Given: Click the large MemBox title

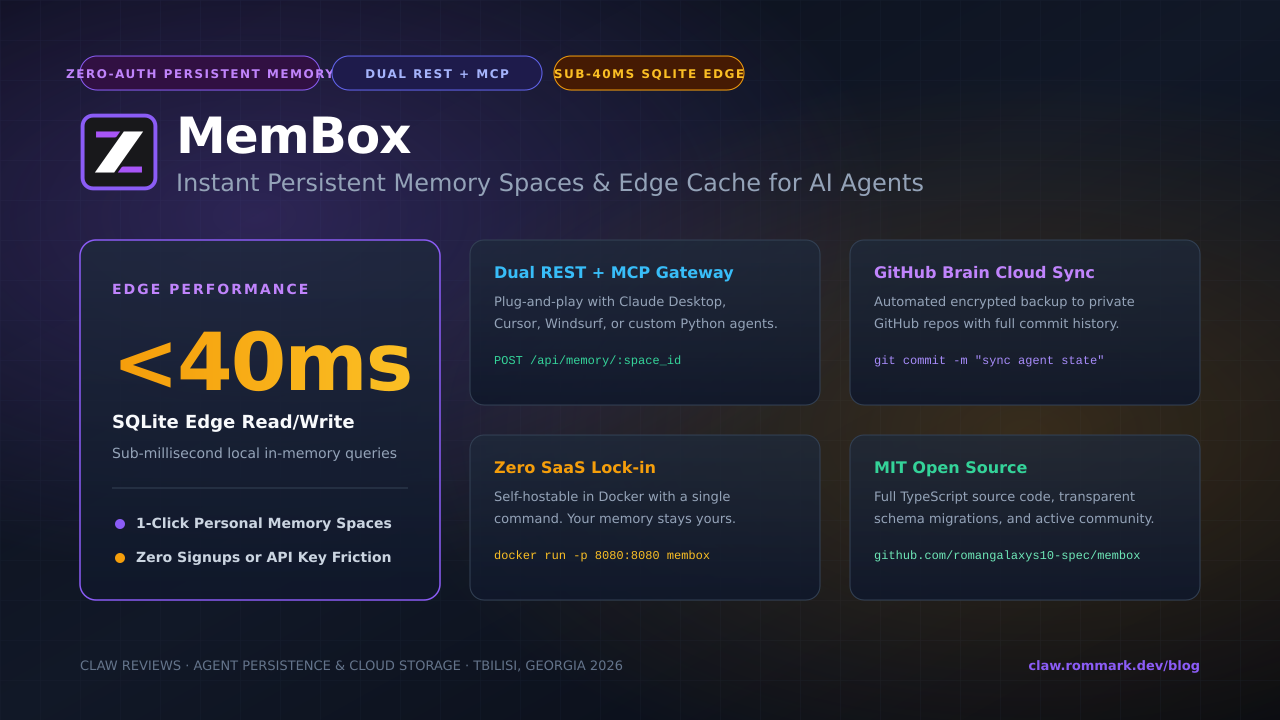Looking at the screenshot, I should coord(294,136).
